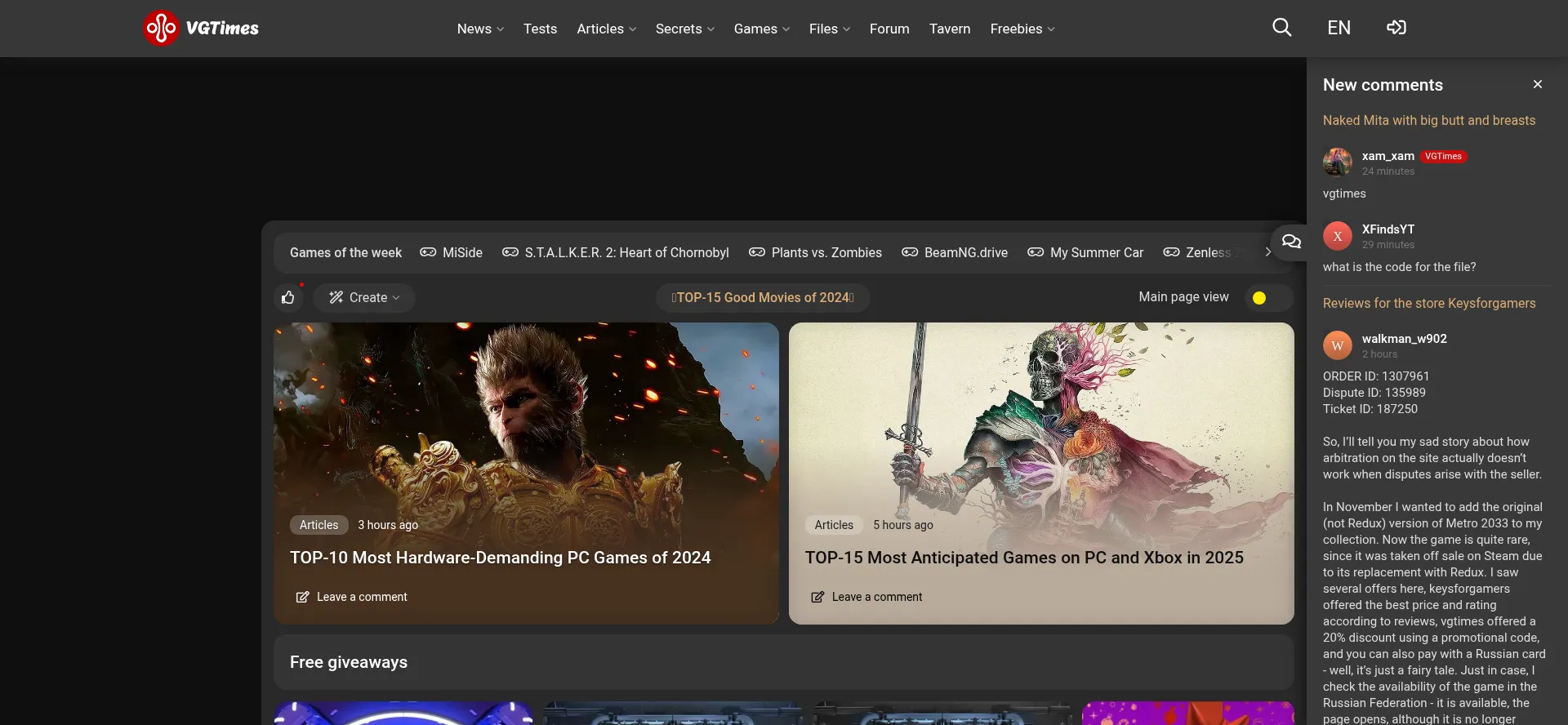The width and height of the screenshot is (1568, 725).
Task: Open TOP-15 Most Anticipated Games title
Action: coord(1024,558)
